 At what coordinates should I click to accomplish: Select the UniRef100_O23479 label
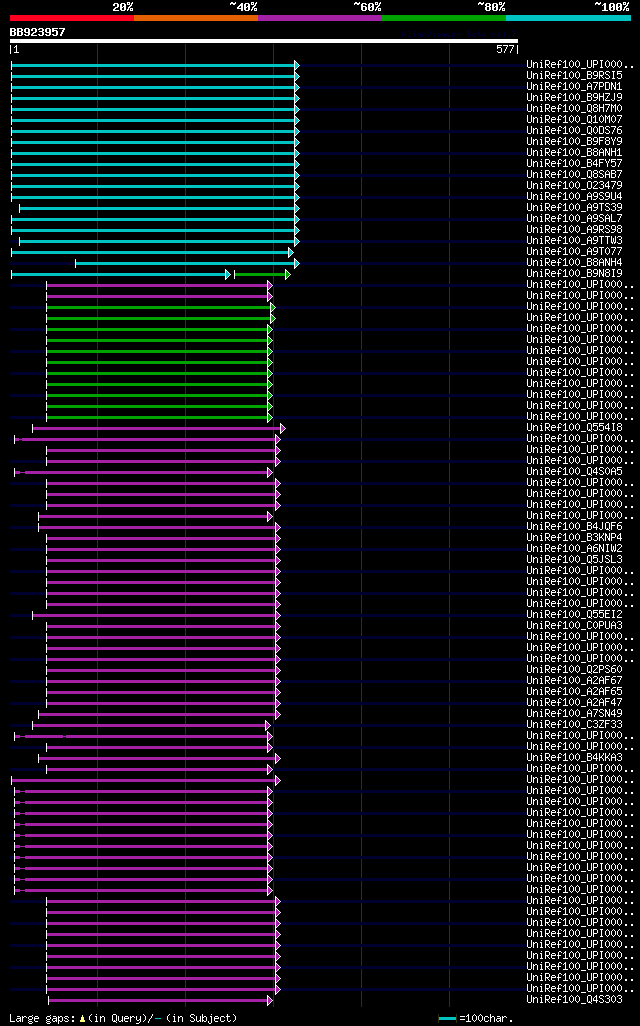pyautogui.click(x=574, y=186)
